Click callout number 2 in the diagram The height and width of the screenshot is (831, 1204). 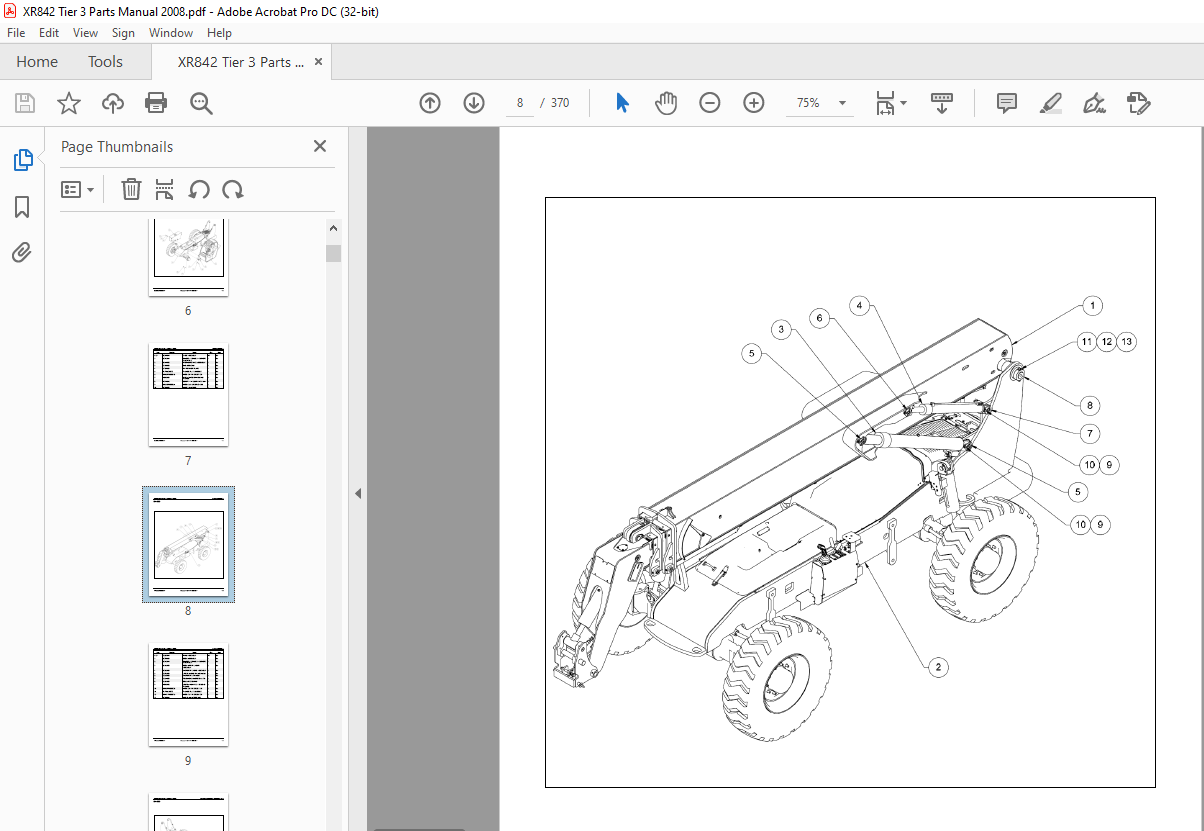coord(936,667)
